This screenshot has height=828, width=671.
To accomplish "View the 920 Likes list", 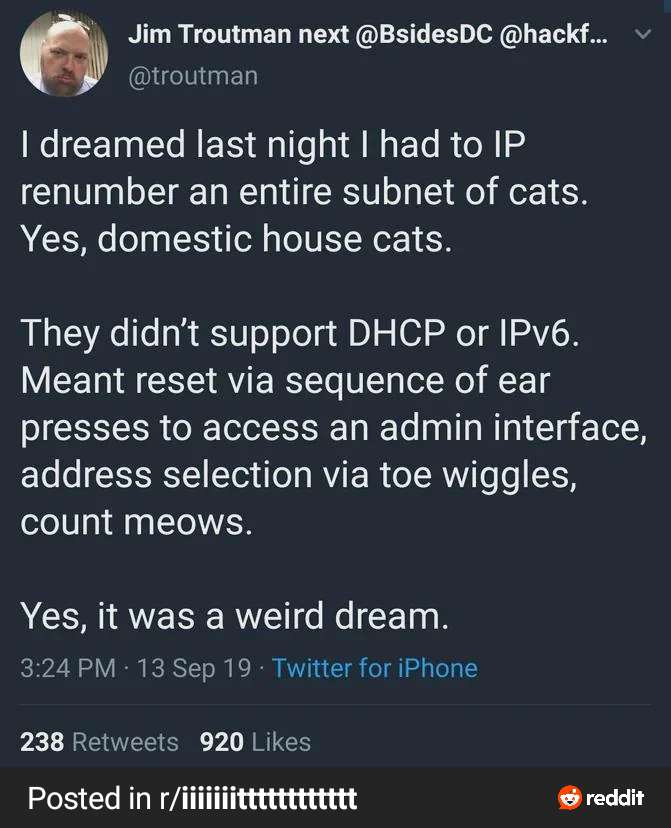I will tap(255, 742).
